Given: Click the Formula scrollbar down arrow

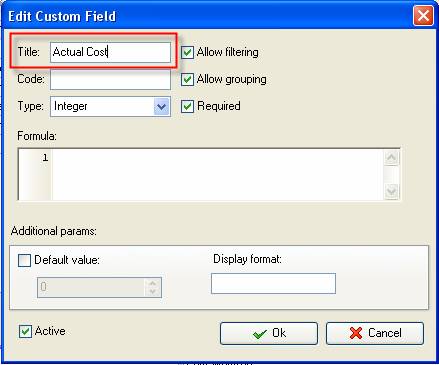Looking at the screenshot, I should point(391,192).
